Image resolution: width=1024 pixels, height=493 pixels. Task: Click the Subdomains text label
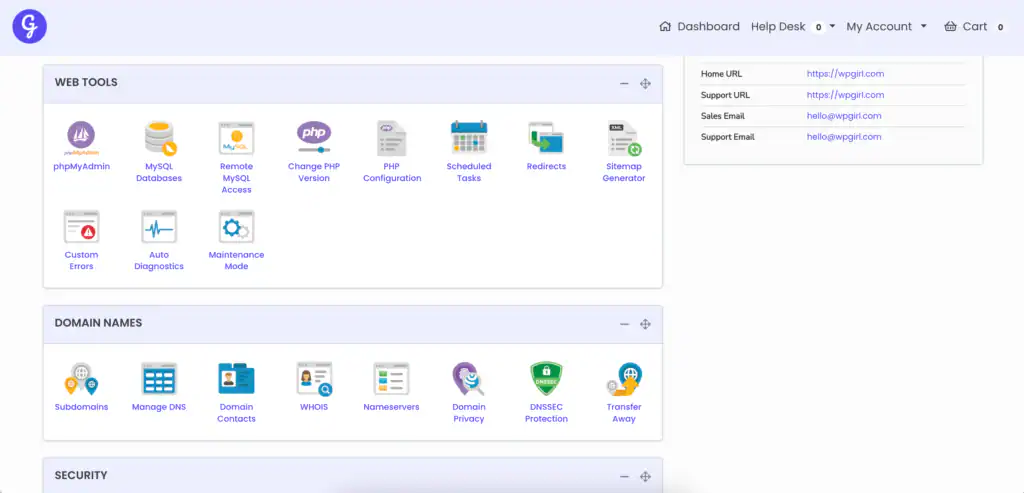[x=82, y=407]
